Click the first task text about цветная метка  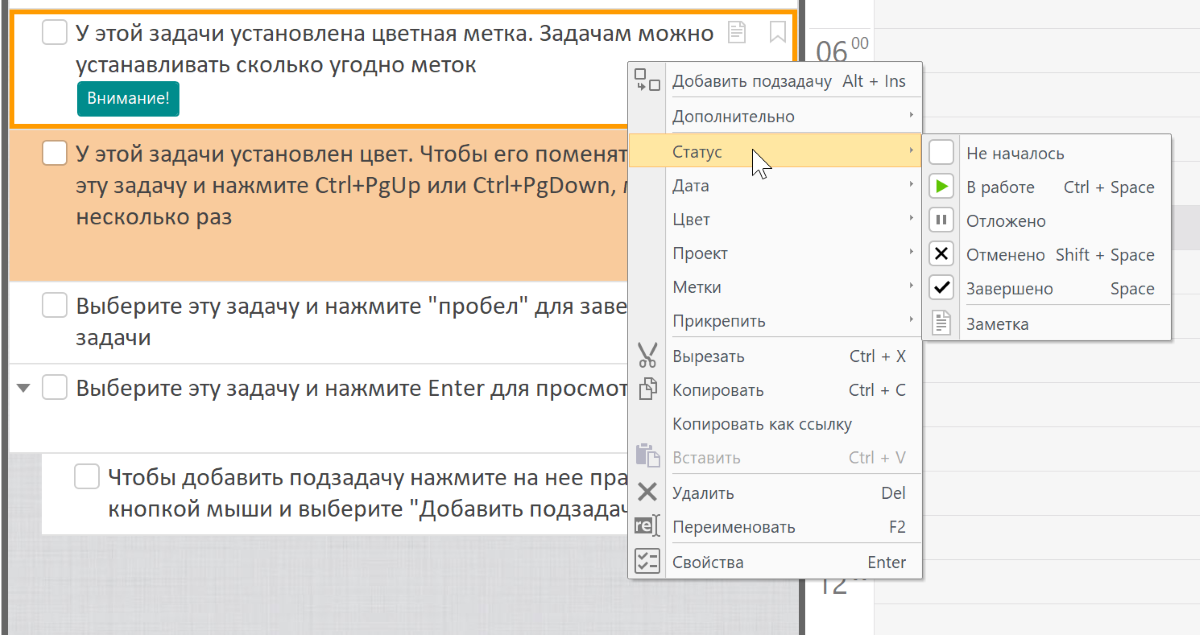(395, 49)
